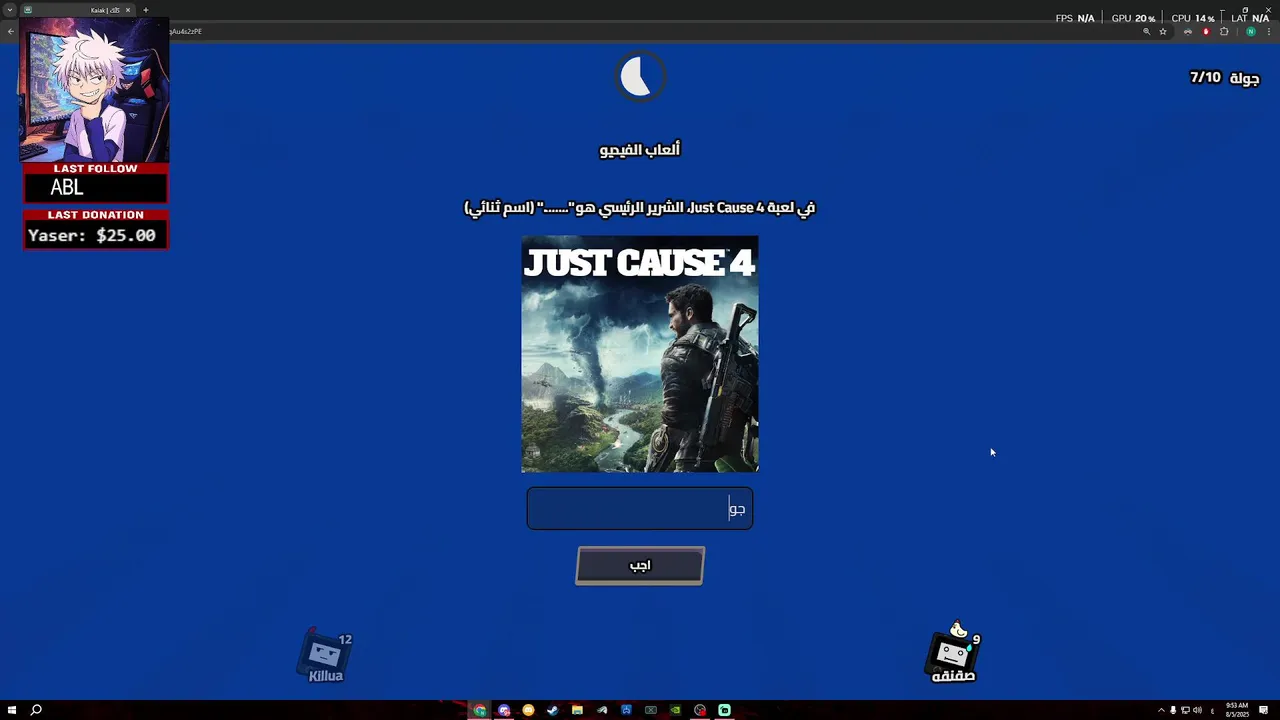The image size is (1280, 720).
Task: Submit the answer with the اجب button
Action: [640, 566]
